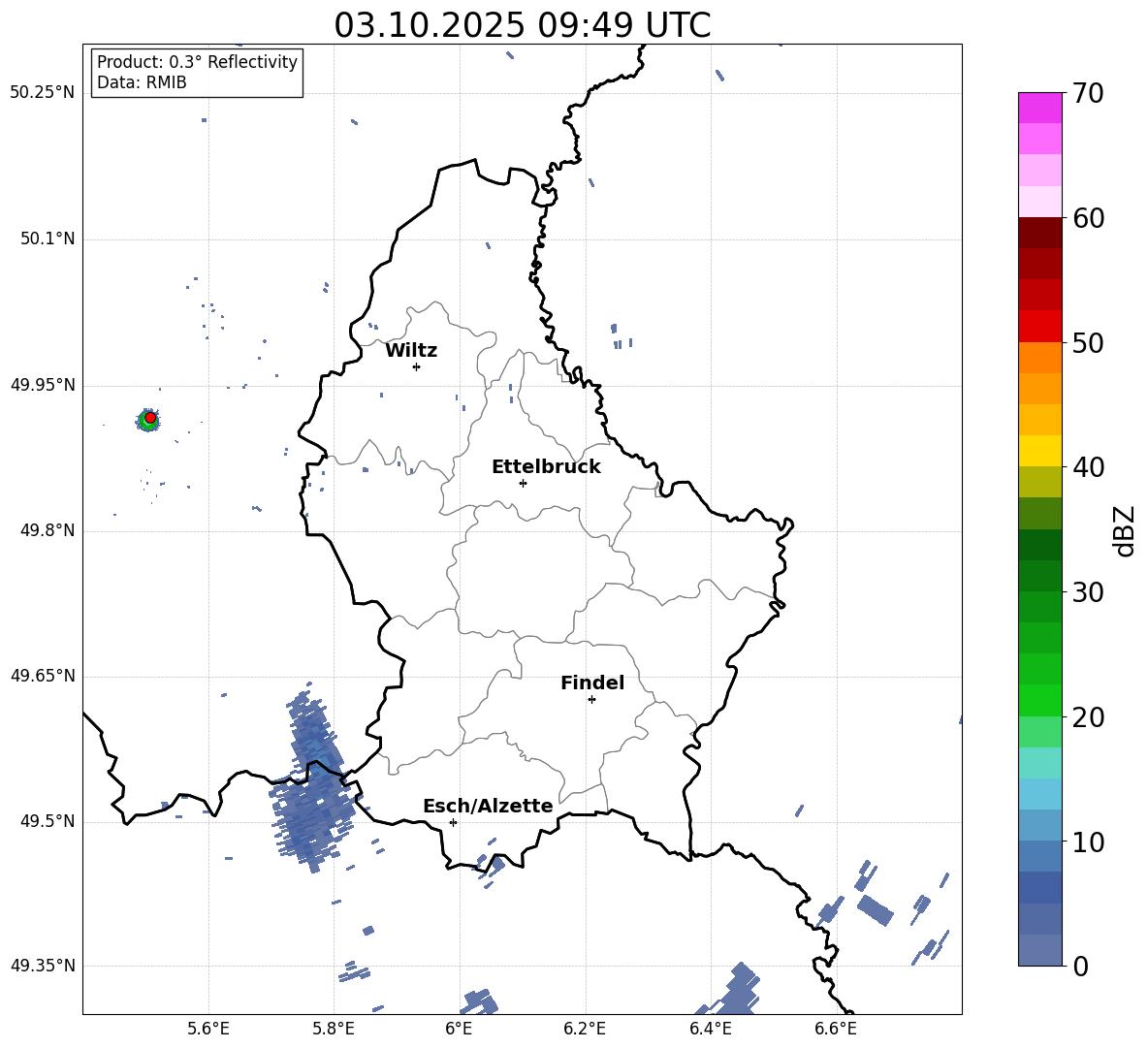Image resolution: width=1148 pixels, height=1048 pixels.
Task: Click the 'Data: RMIB' text
Action: pyautogui.click(x=142, y=82)
